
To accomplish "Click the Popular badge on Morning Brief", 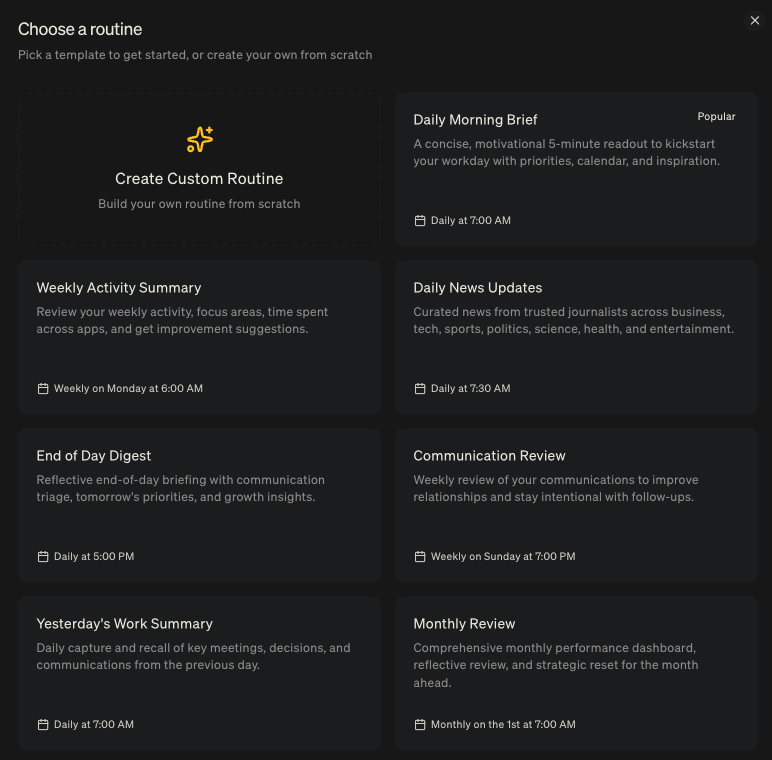I will tap(716, 117).
